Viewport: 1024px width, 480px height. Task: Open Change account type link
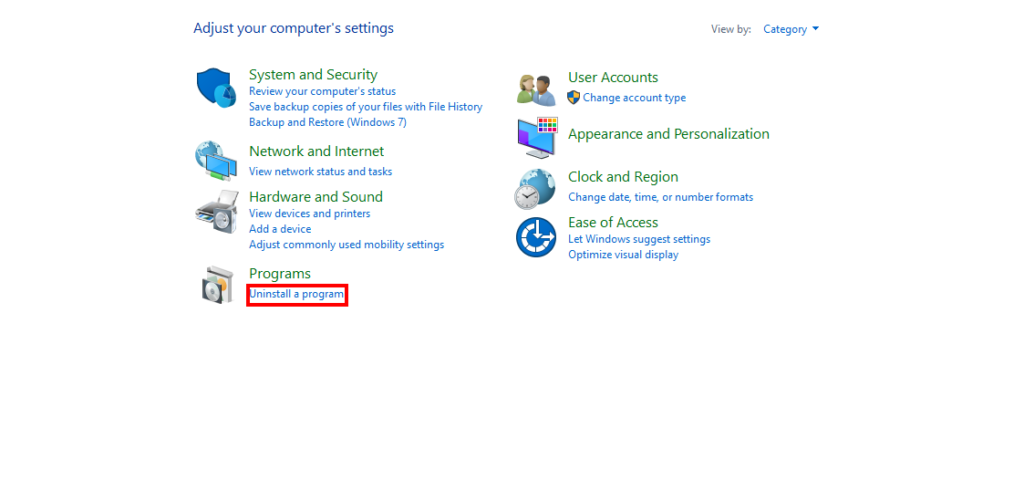click(x=634, y=98)
